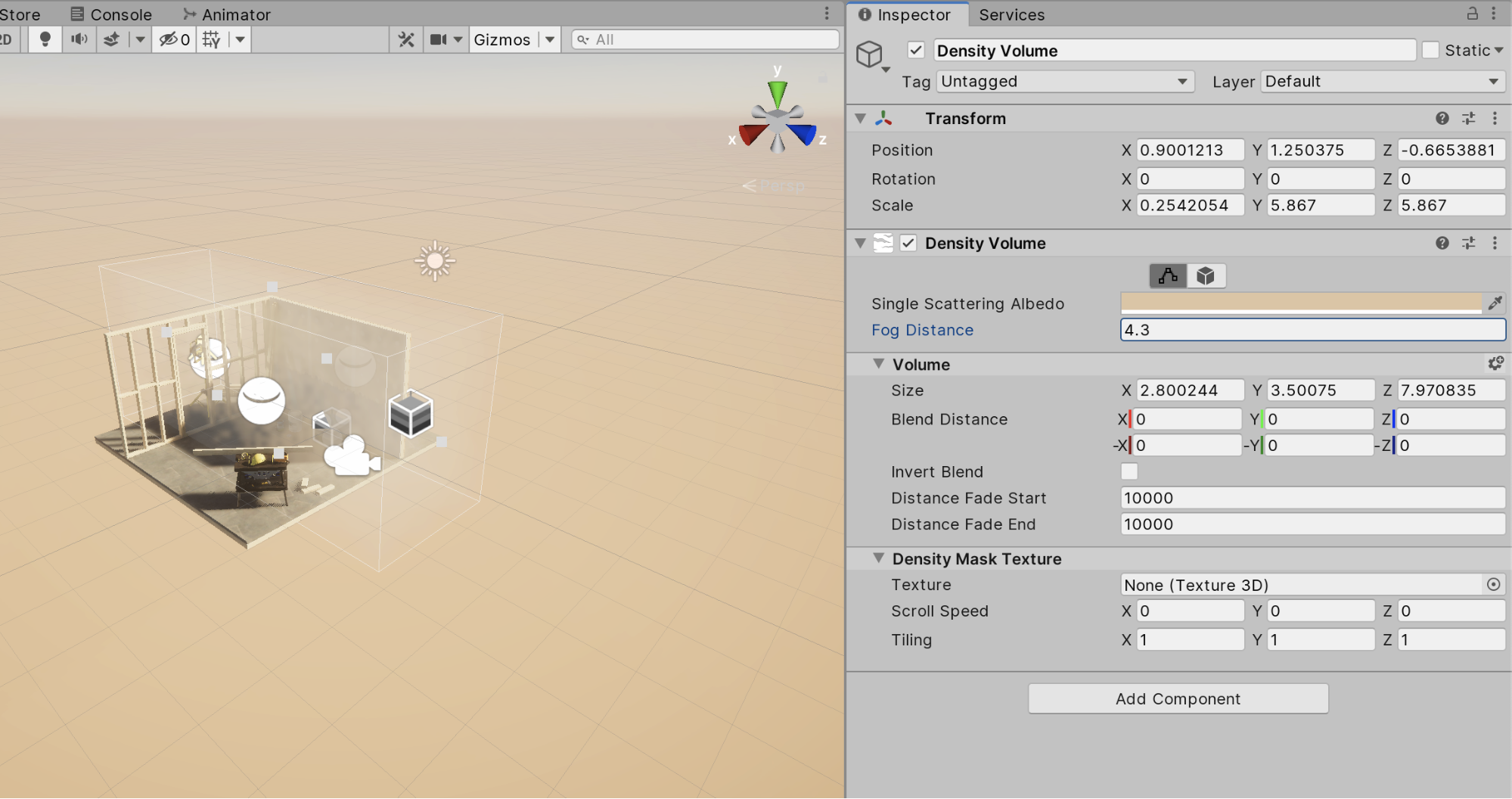
Task: Pick albedo color with eyedropper
Action: 1495,303
